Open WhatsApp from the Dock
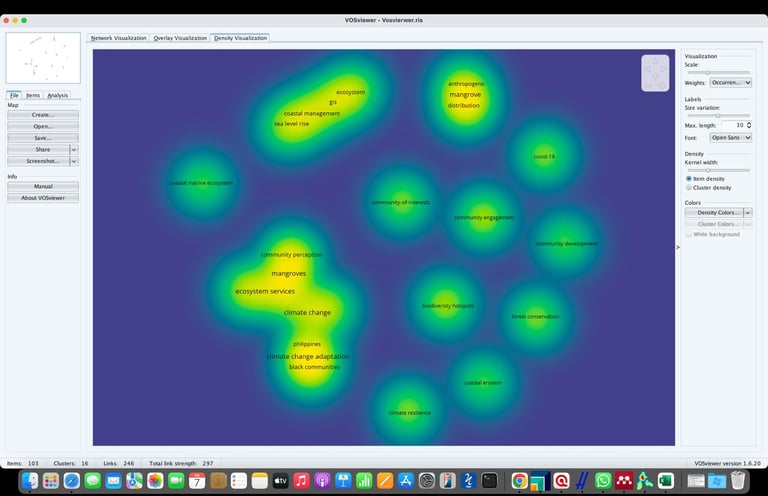Image resolution: width=768 pixels, height=496 pixels. (x=603, y=481)
